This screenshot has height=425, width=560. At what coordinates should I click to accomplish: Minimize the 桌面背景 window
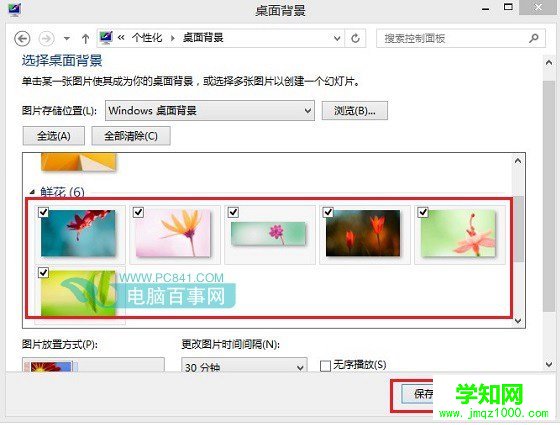point(486,9)
